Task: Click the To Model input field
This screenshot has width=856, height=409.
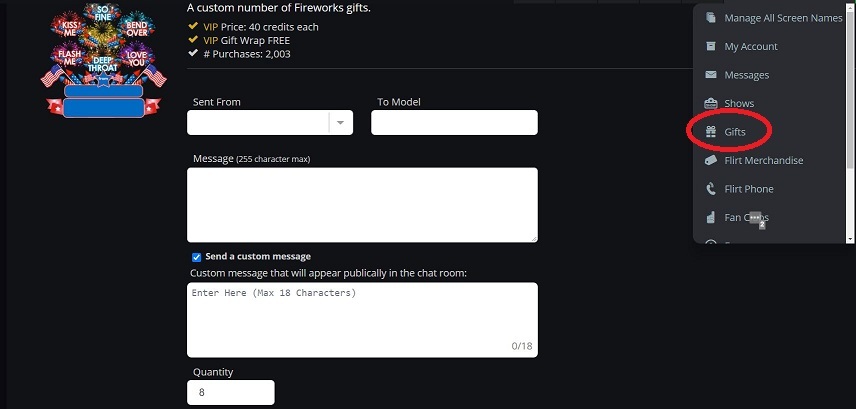Action: coord(454,122)
